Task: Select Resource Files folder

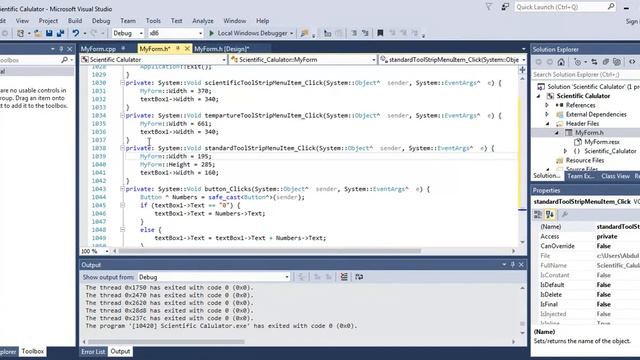Action: pyautogui.click(x=584, y=160)
